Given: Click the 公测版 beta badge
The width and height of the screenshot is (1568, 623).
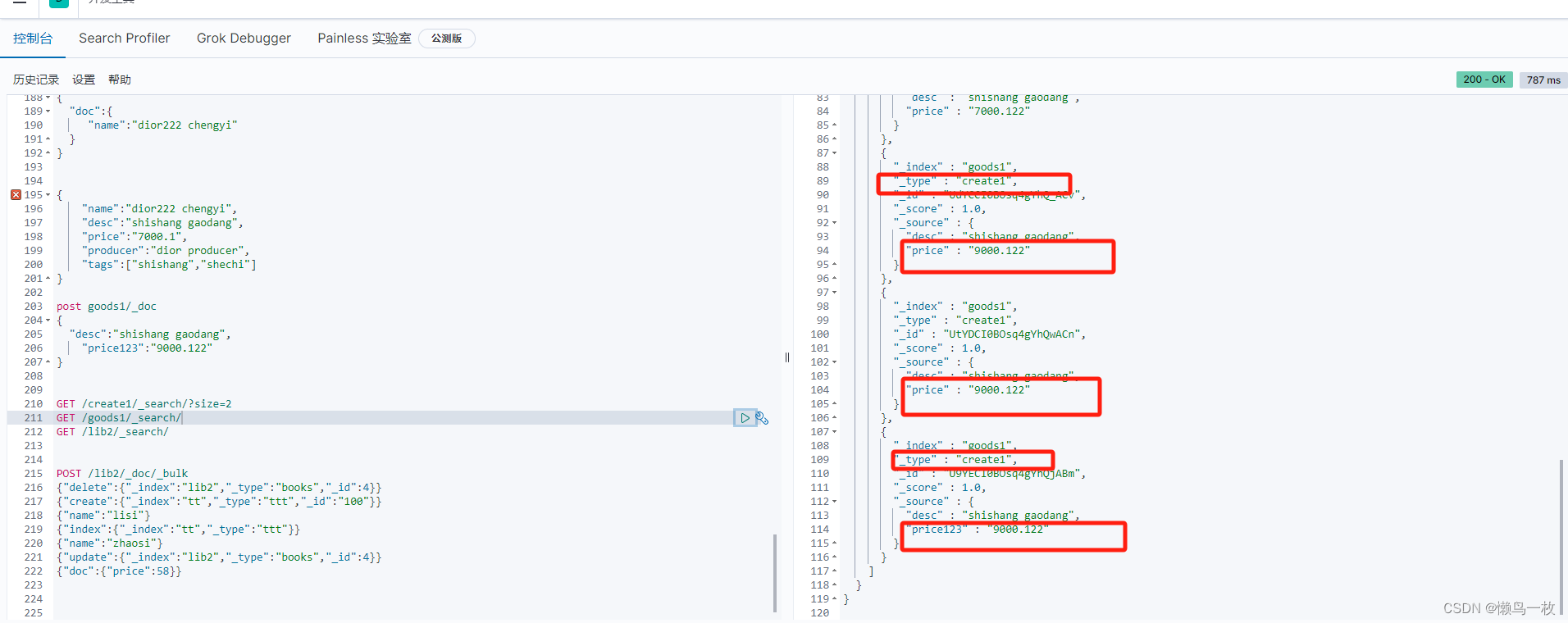Looking at the screenshot, I should 447,39.
